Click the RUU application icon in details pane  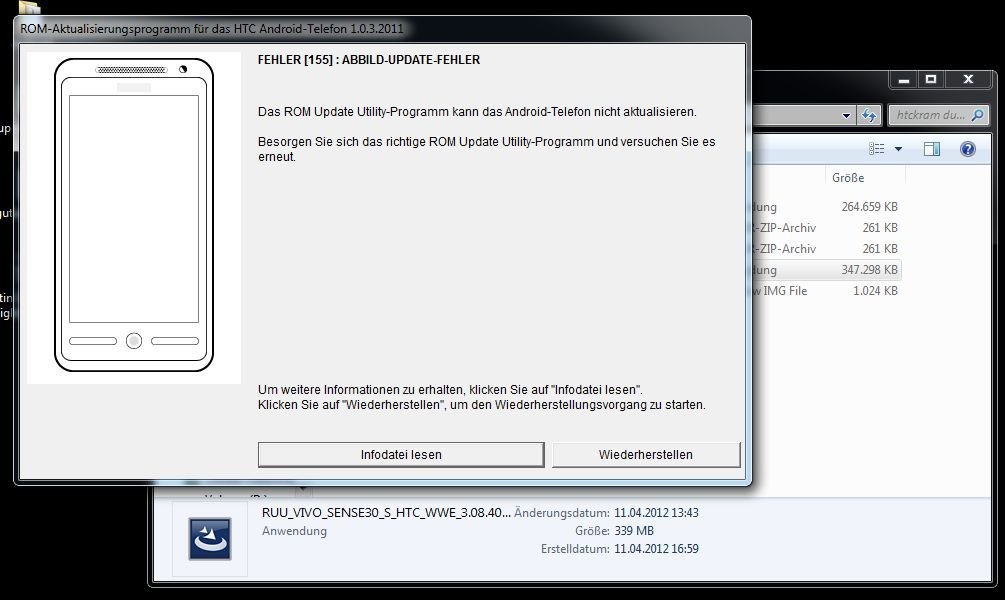(x=210, y=538)
